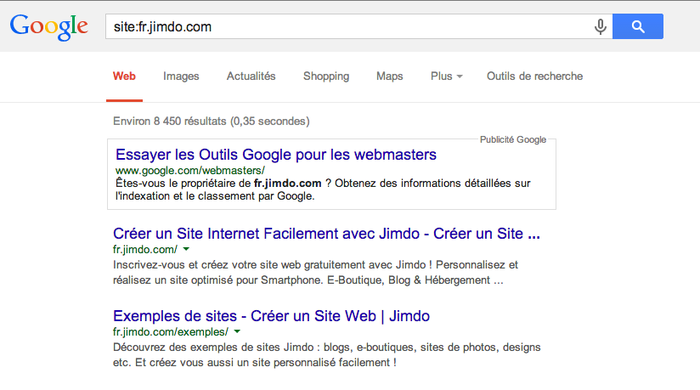This screenshot has width=700, height=390.
Task: Click the Publicité Google label
Action: (x=513, y=140)
